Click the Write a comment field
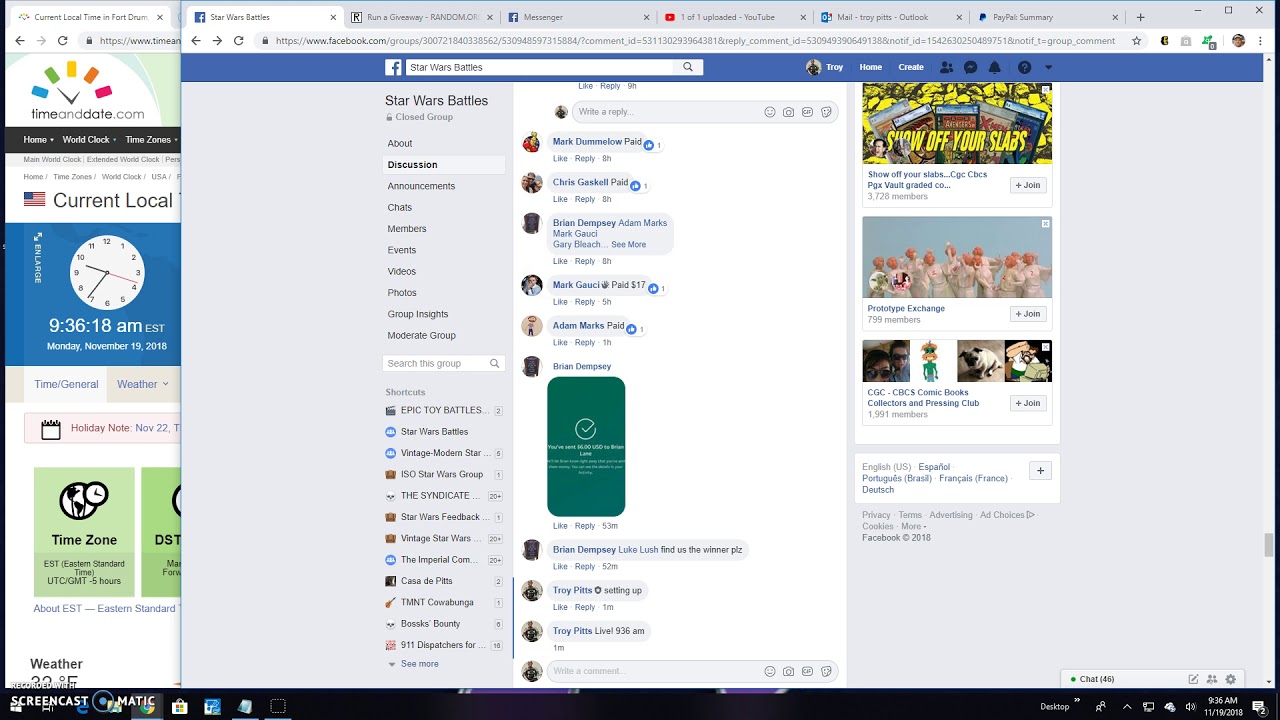Image resolution: width=1280 pixels, height=720 pixels. pos(655,671)
